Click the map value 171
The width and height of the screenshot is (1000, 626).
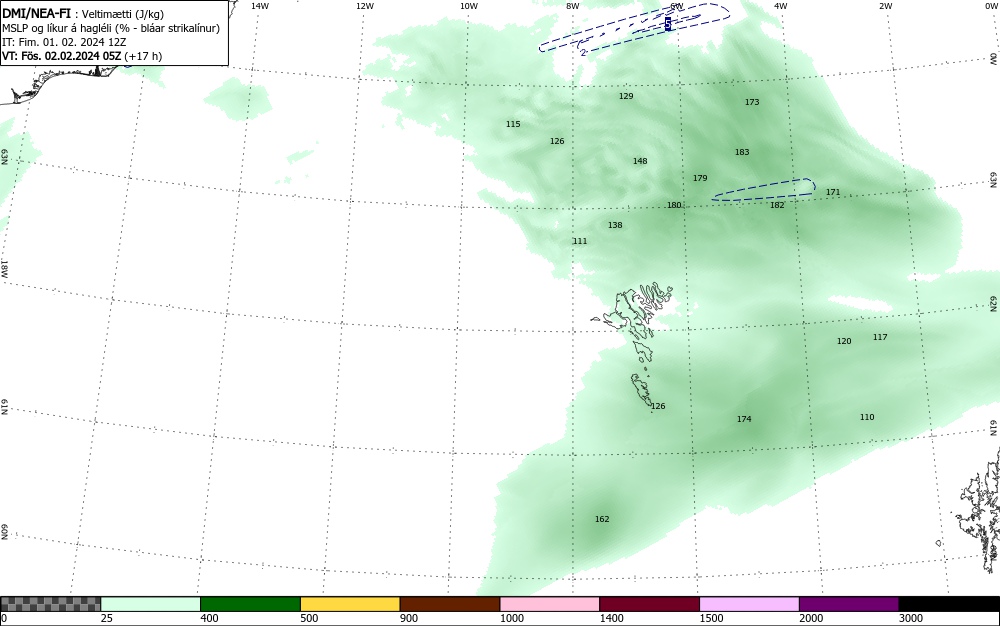(833, 193)
